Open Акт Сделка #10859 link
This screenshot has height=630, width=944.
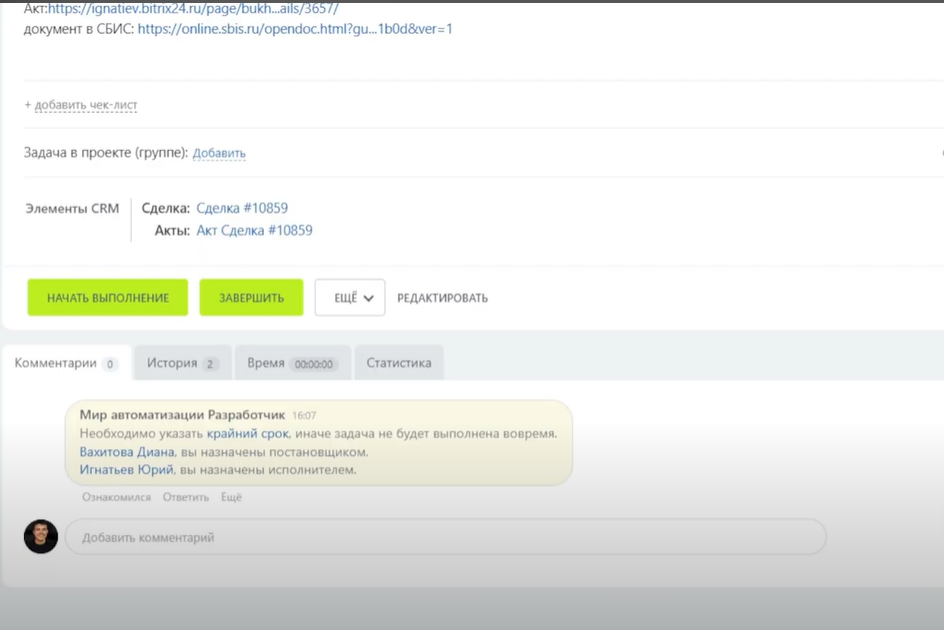(x=254, y=231)
